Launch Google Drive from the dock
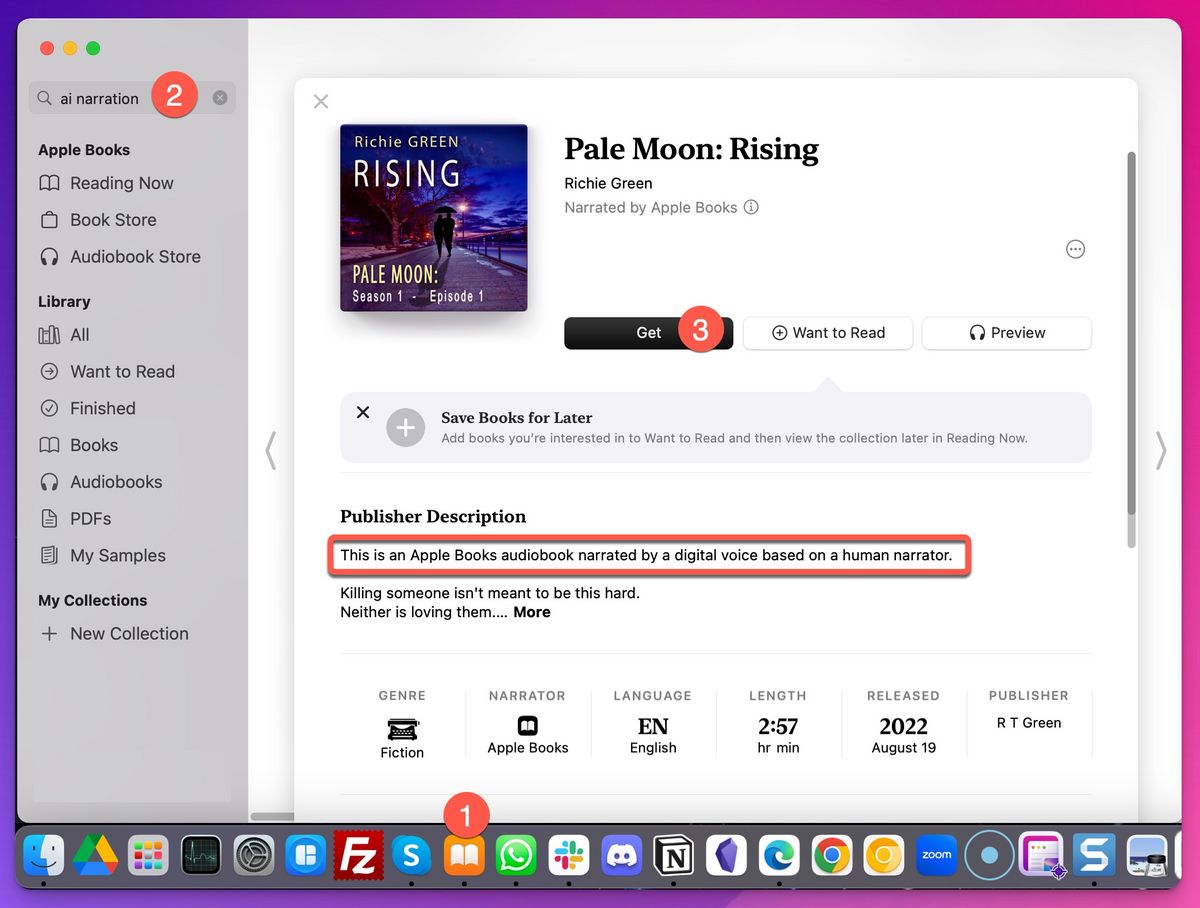 pyautogui.click(x=96, y=855)
